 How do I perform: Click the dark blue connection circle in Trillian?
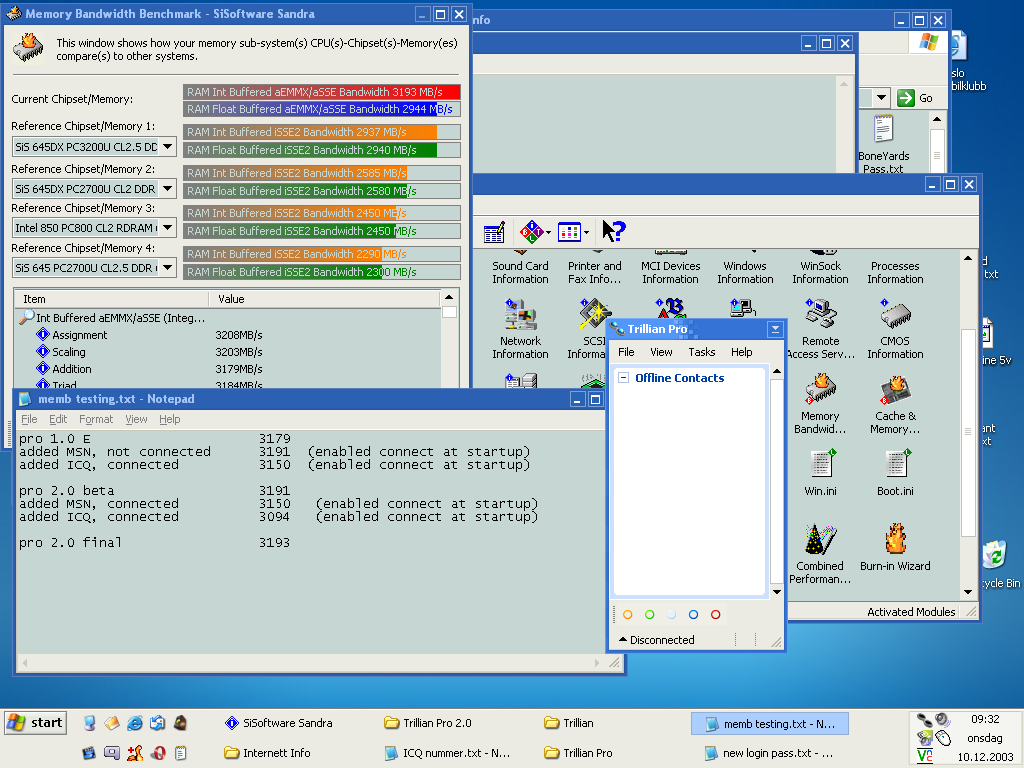click(694, 615)
